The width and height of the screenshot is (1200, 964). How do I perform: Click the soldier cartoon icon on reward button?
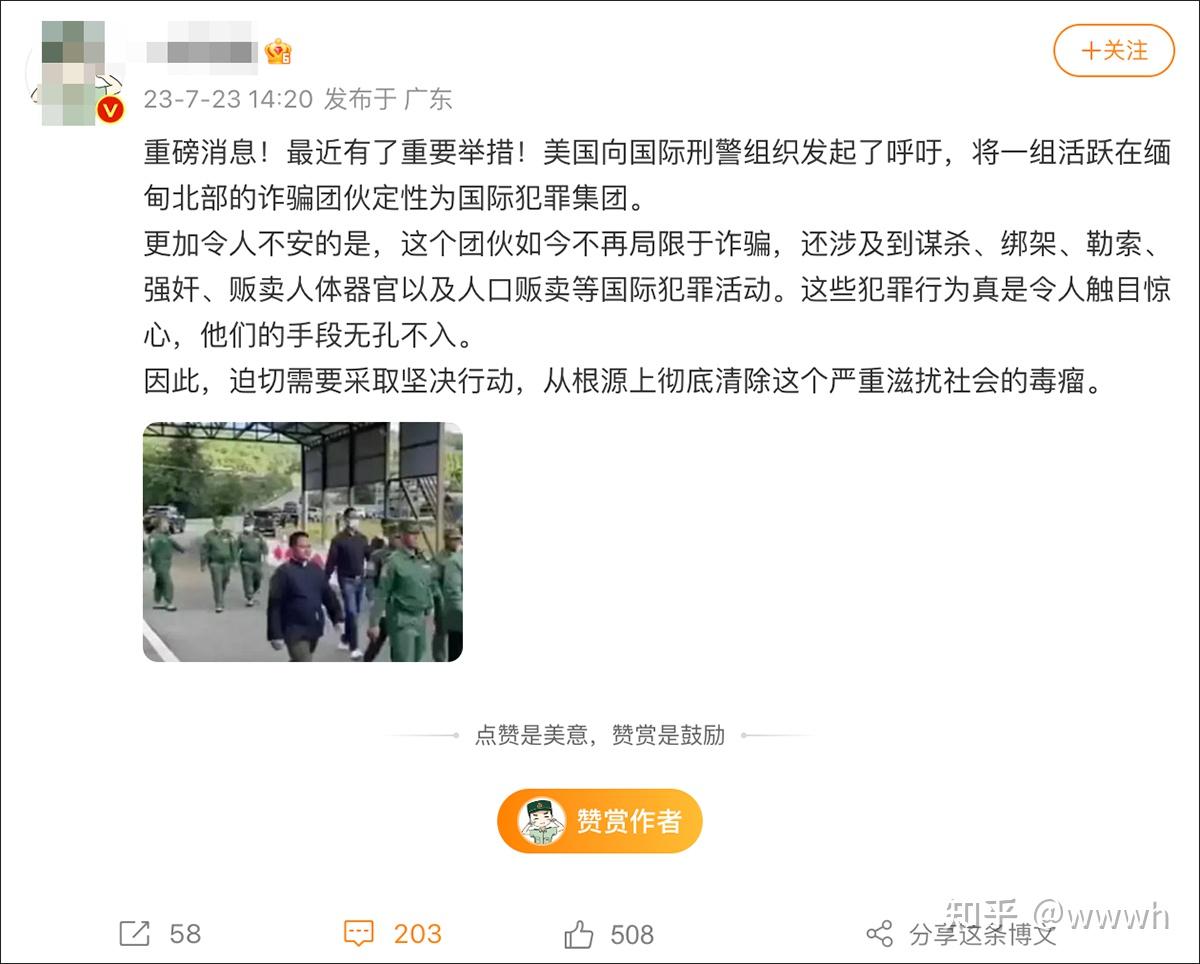[542, 821]
